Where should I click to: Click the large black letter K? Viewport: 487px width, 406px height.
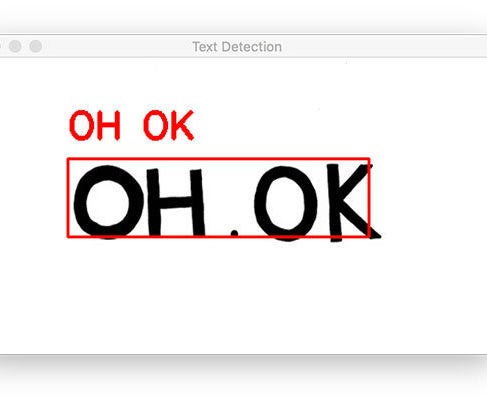click(353, 202)
